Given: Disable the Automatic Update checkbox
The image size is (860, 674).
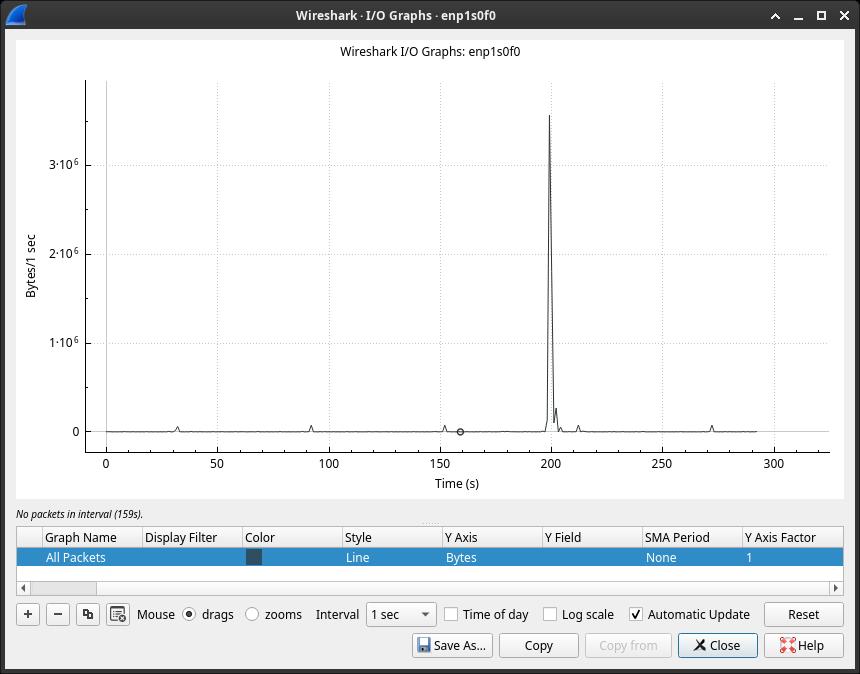Looking at the screenshot, I should point(636,614).
